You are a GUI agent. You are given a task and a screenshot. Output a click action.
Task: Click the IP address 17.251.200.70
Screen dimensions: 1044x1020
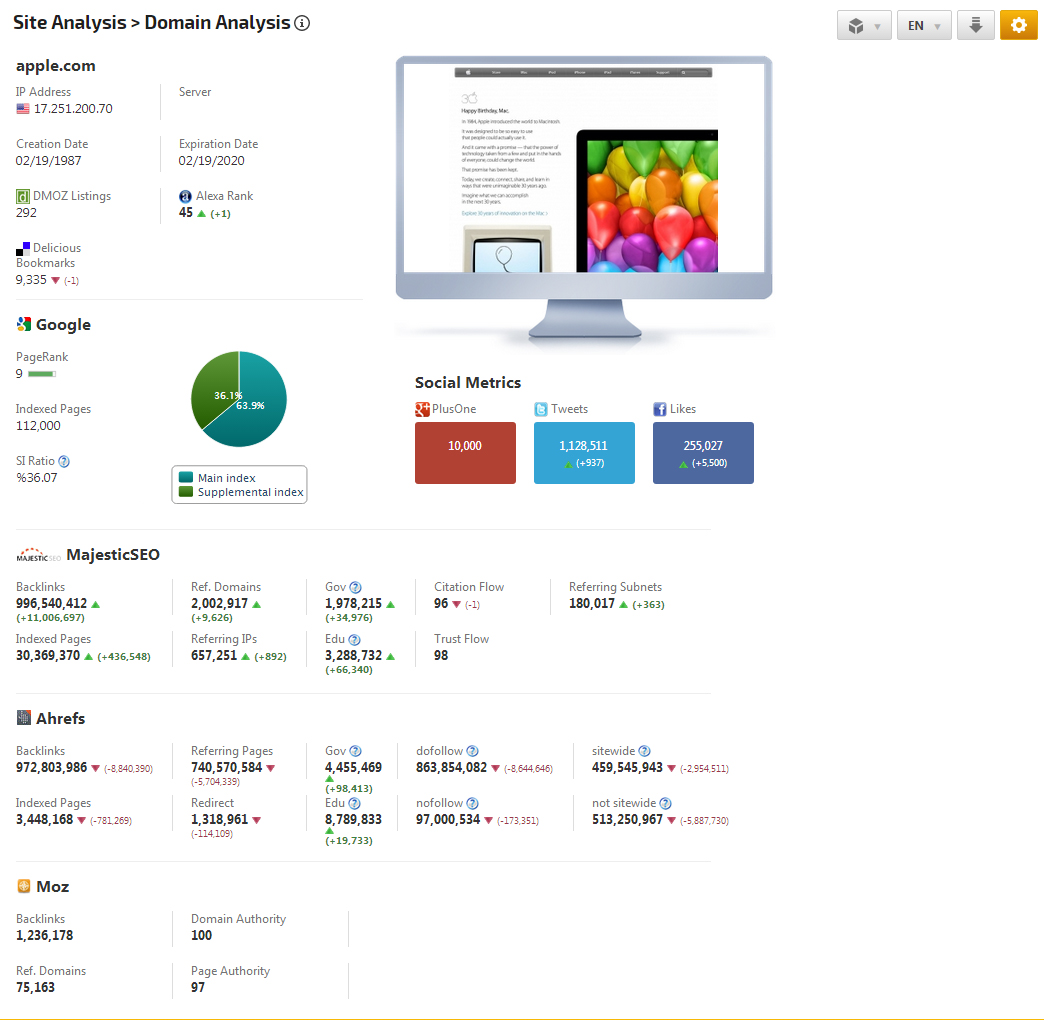pyautogui.click(x=73, y=109)
